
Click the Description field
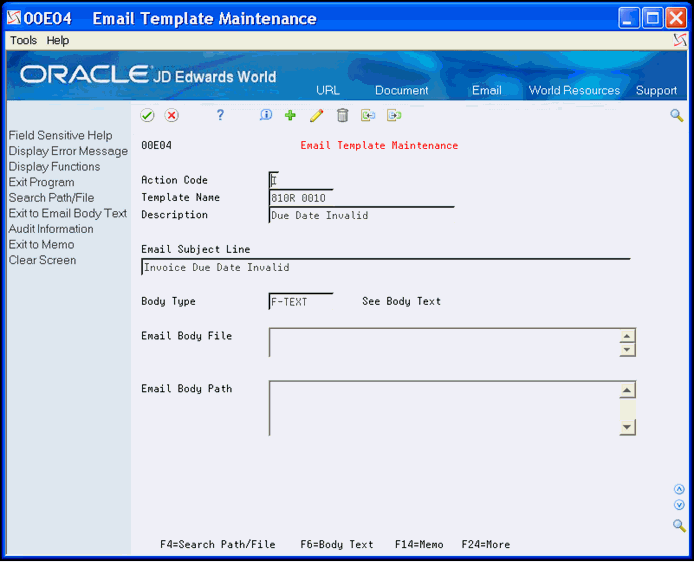click(x=362, y=215)
